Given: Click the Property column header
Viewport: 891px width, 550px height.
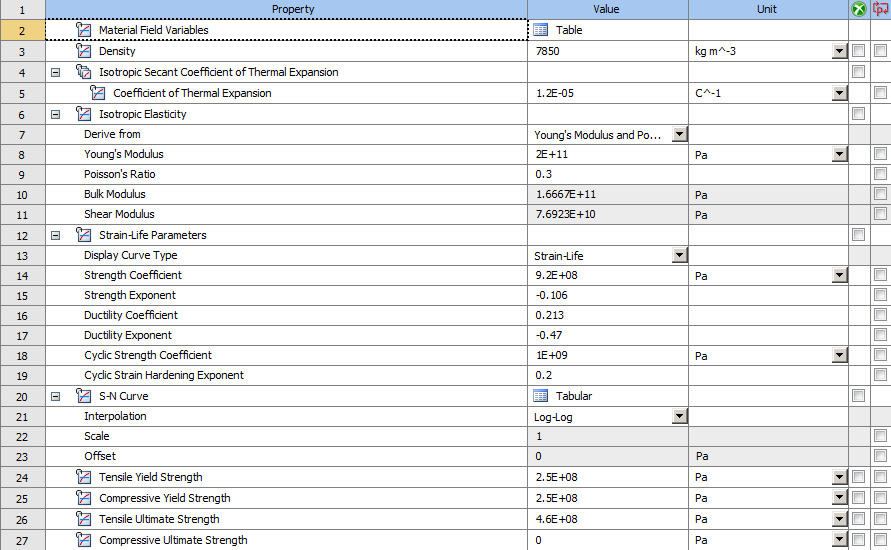Looking at the screenshot, I should pos(292,9).
